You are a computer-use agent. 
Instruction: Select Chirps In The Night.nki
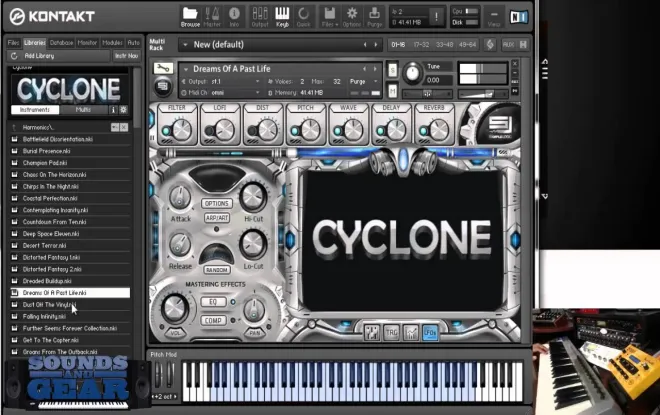(x=70, y=186)
